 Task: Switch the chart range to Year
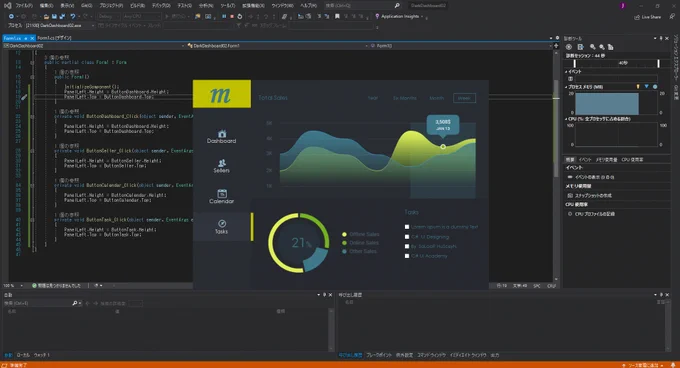(x=373, y=98)
